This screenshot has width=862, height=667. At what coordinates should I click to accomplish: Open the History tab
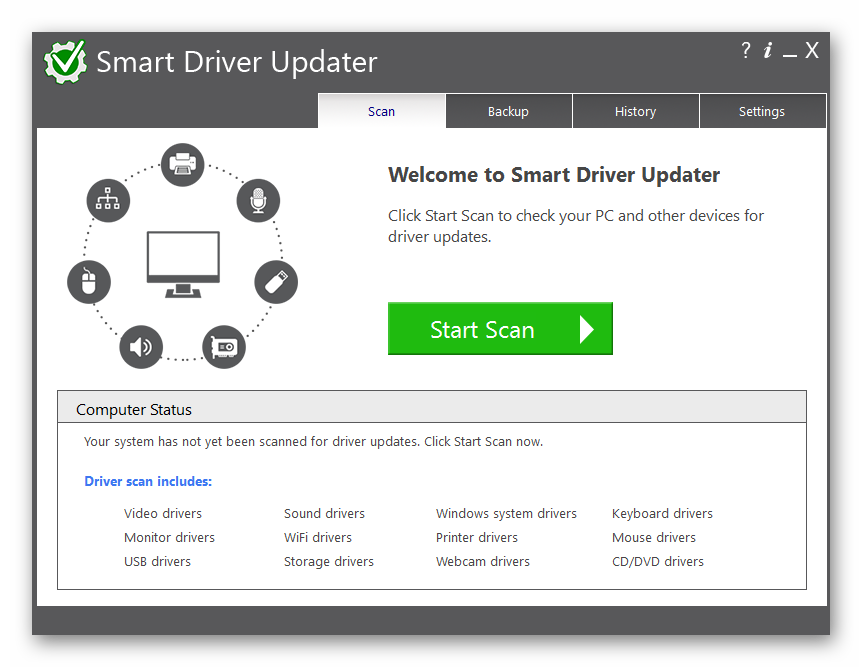coord(636,112)
